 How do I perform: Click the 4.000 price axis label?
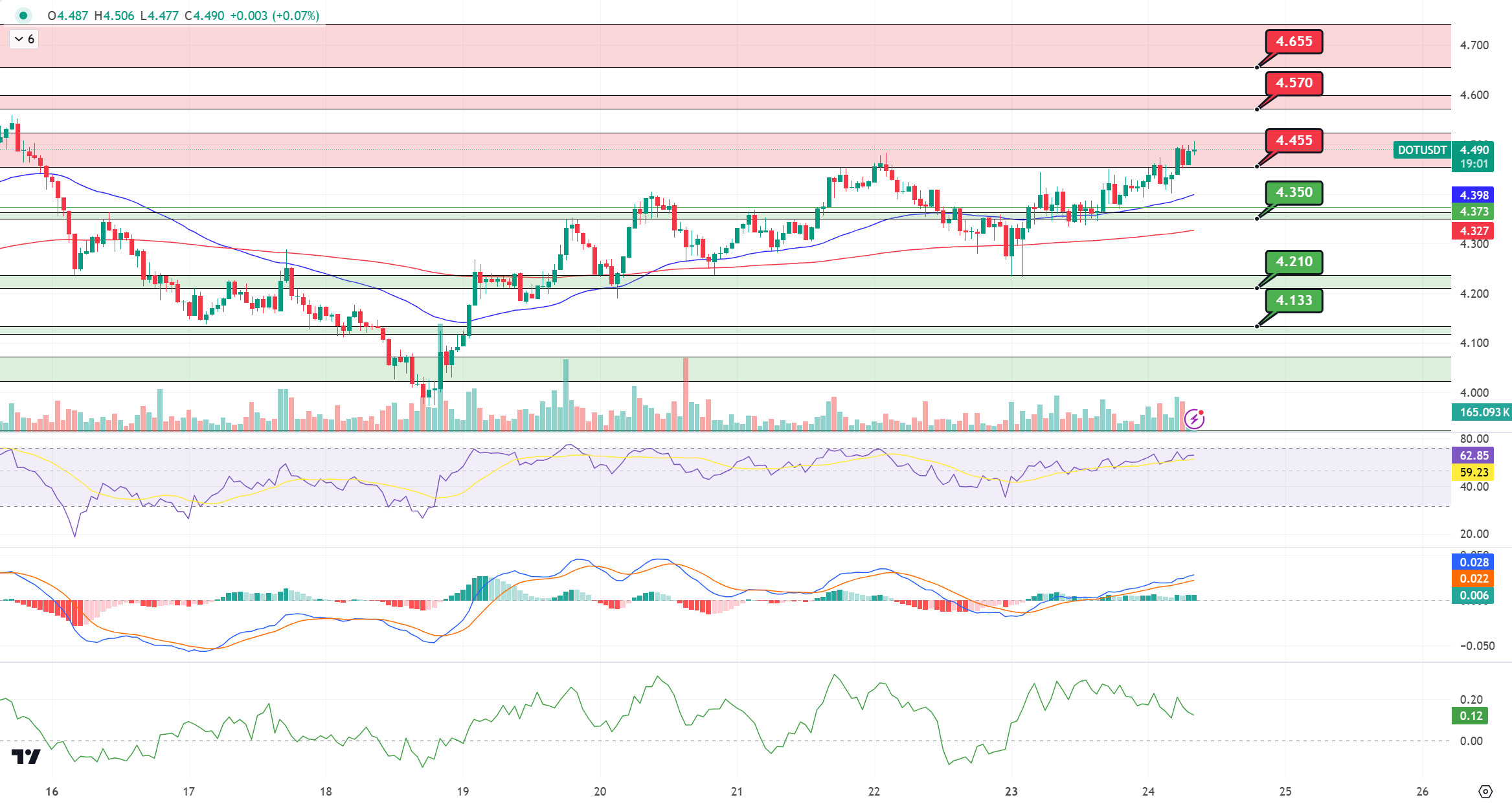pos(1474,393)
